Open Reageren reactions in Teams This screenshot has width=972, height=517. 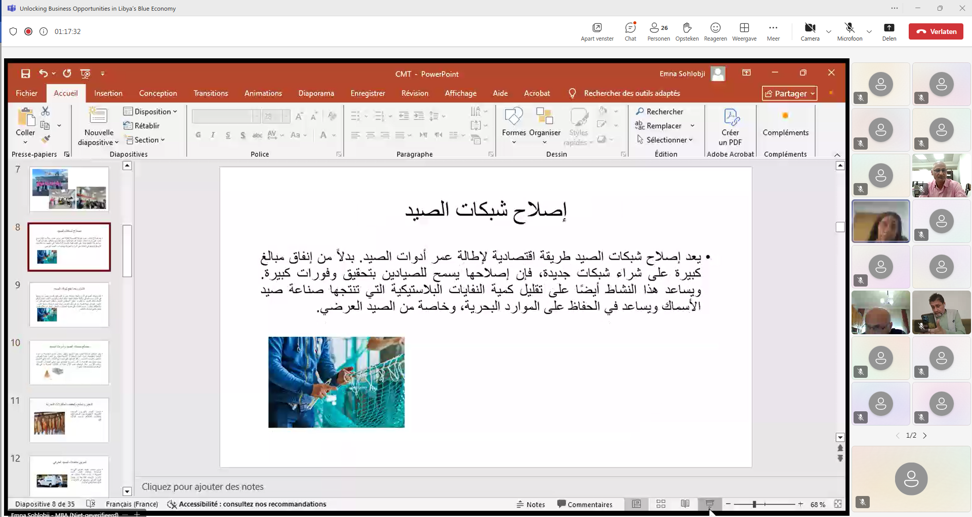(715, 32)
